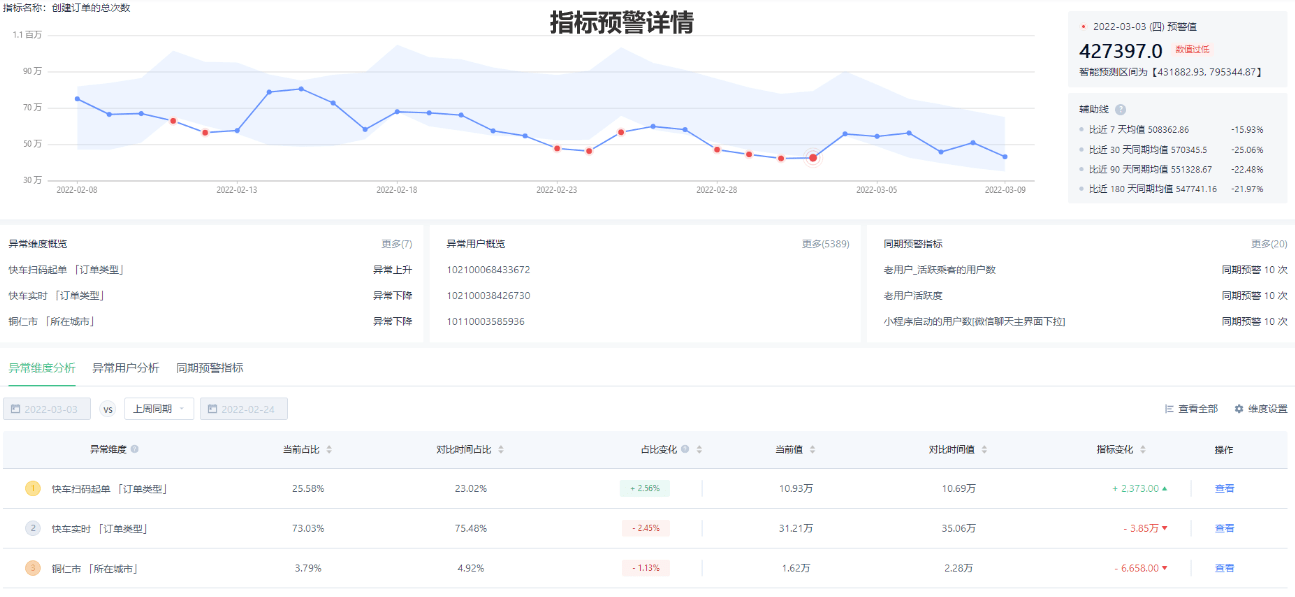The width and height of the screenshot is (1295, 597).
Task: Sort the table by 指标变化 column
Action: coord(1143,450)
